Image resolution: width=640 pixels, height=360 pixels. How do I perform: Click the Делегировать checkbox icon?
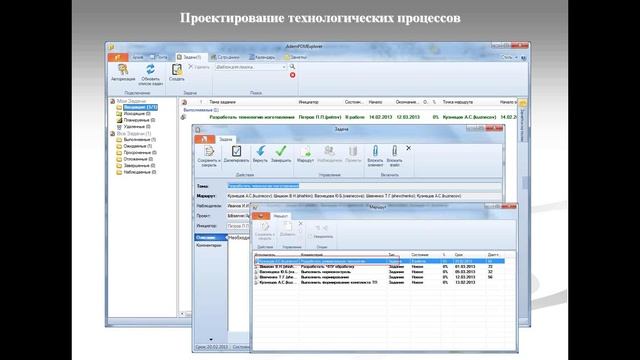(236, 151)
